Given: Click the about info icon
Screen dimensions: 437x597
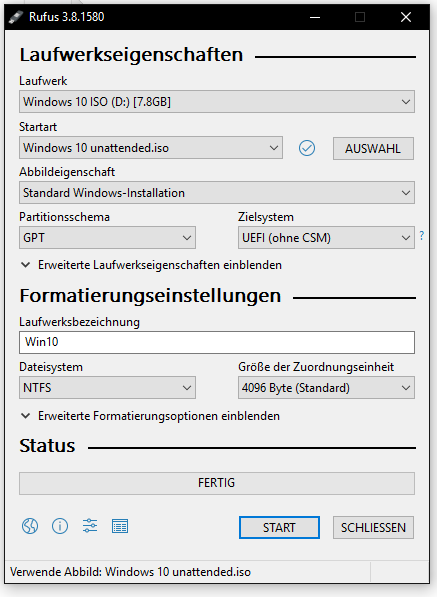Looking at the screenshot, I should click(60, 527).
